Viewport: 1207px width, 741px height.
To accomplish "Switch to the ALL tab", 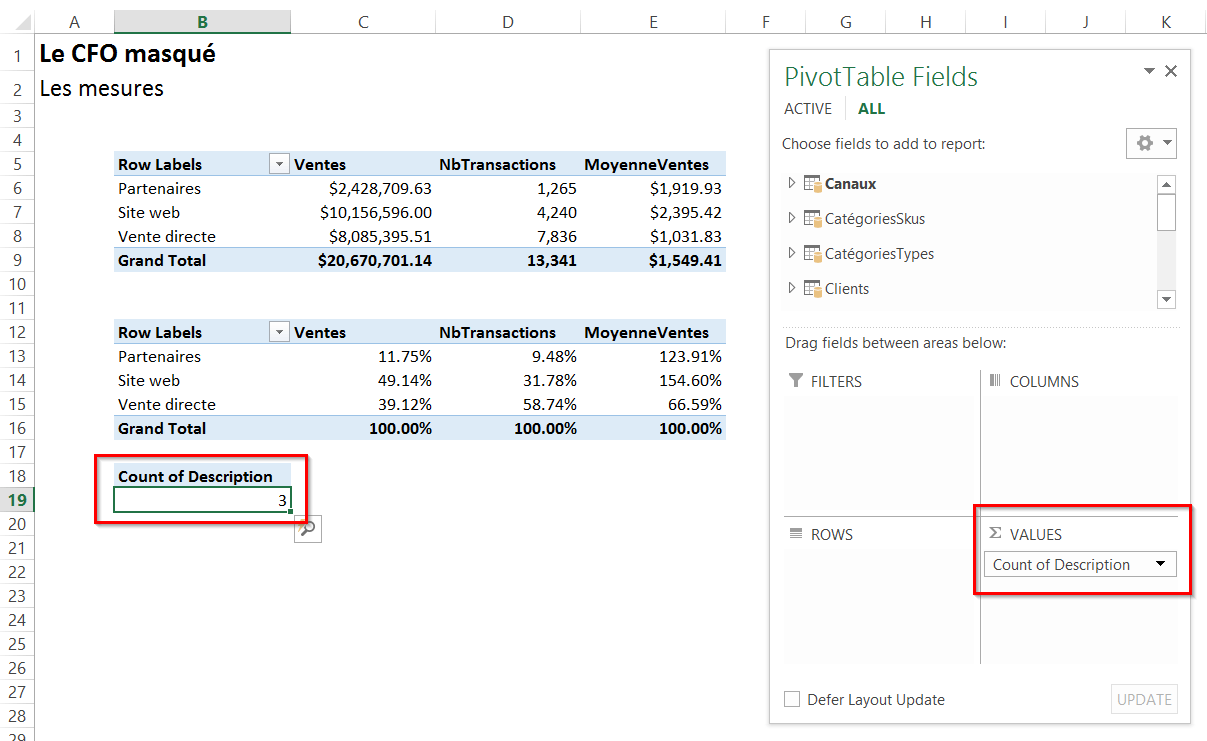I will coord(871,109).
